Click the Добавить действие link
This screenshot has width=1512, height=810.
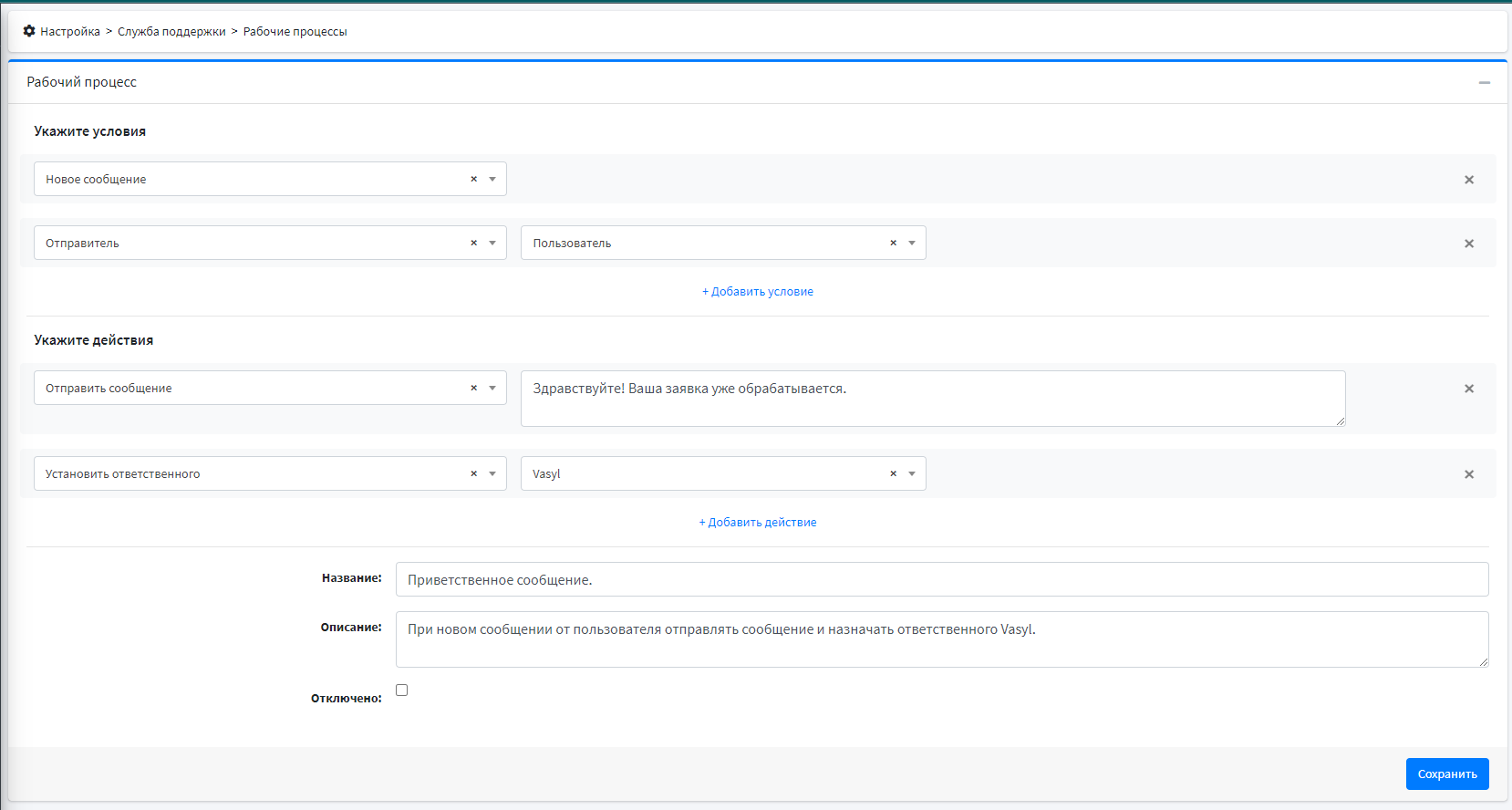(x=757, y=523)
